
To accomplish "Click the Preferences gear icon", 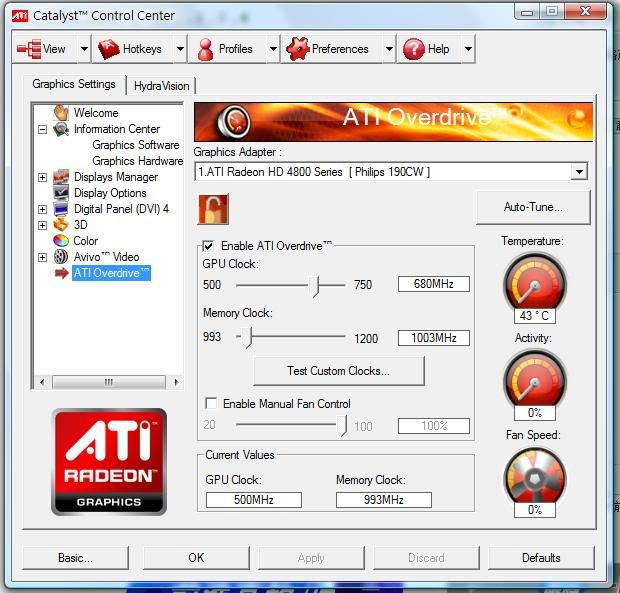I will (297, 49).
